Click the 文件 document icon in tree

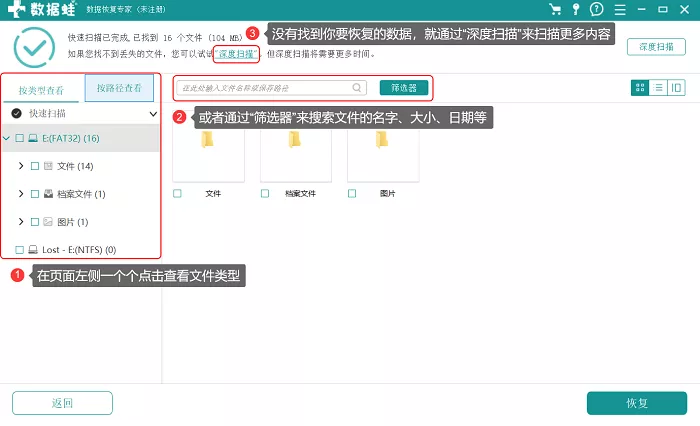click(48, 166)
